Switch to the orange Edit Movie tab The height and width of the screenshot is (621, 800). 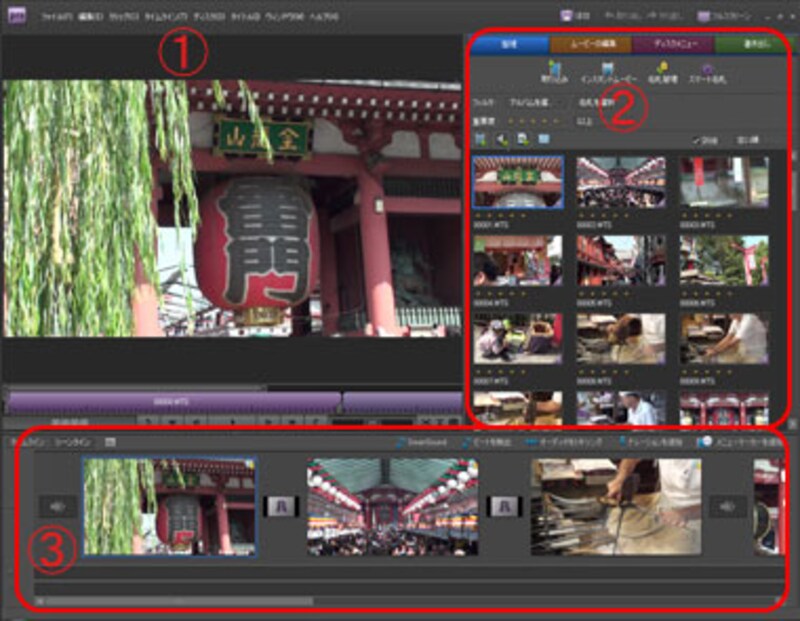coord(597,44)
